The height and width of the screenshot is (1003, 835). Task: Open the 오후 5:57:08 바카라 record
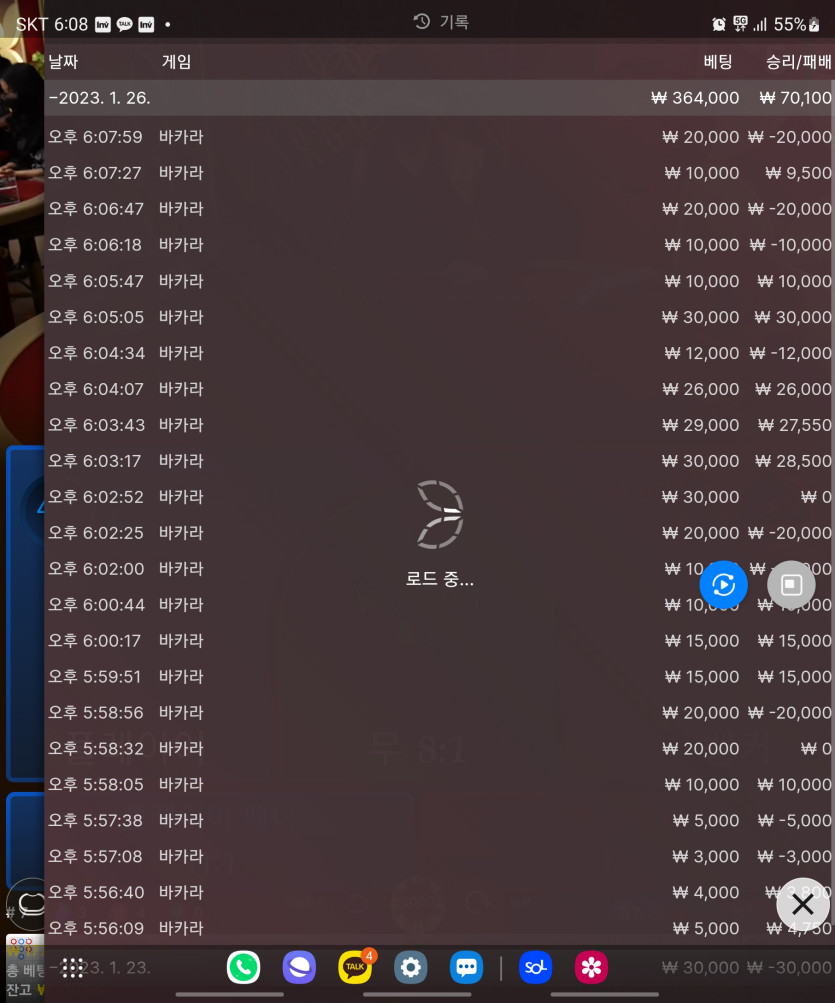(x=439, y=856)
